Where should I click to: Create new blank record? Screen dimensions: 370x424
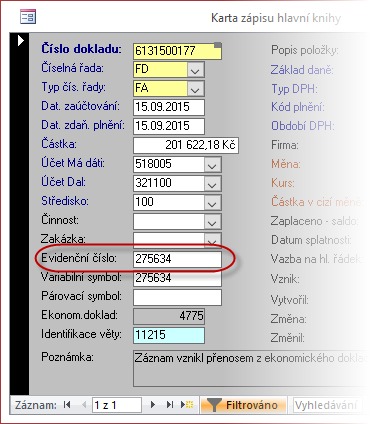click(x=187, y=405)
